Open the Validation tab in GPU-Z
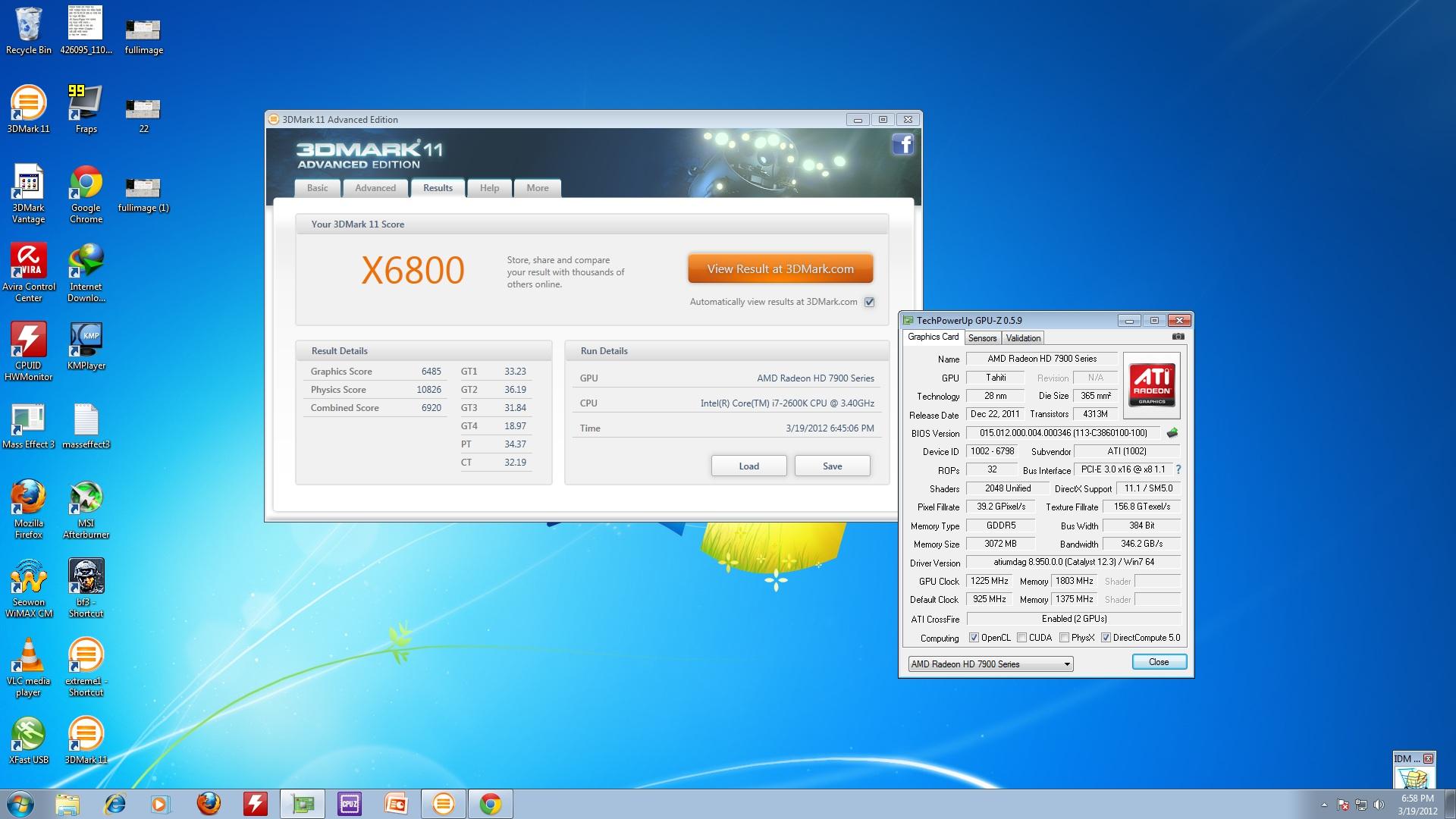Image resolution: width=1456 pixels, height=819 pixels. coord(1023,338)
